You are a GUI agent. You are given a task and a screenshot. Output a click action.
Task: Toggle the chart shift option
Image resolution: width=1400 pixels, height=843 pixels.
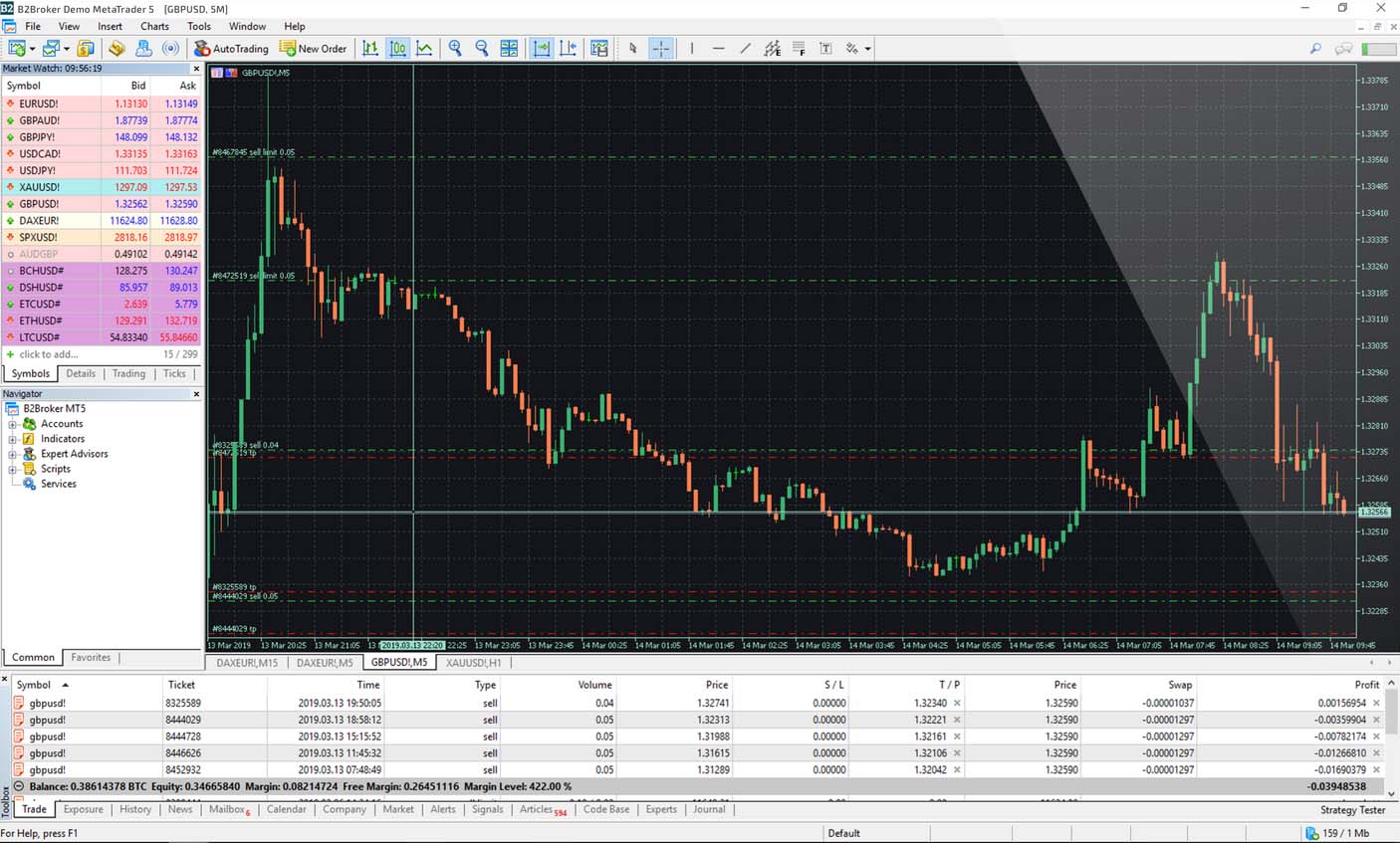[568, 48]
